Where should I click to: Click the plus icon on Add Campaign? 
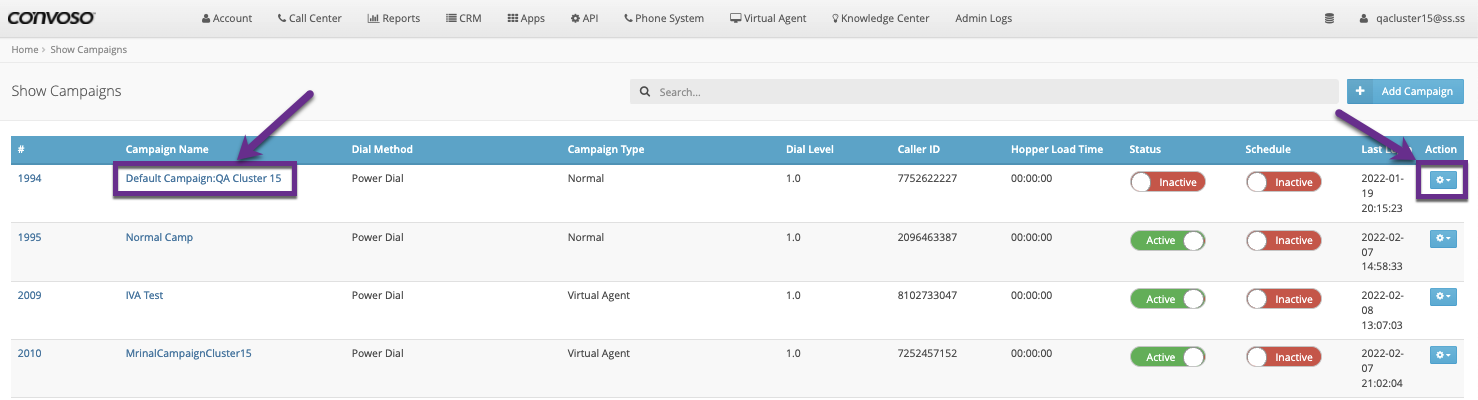pyautogui.click(x=1360, y=91)
